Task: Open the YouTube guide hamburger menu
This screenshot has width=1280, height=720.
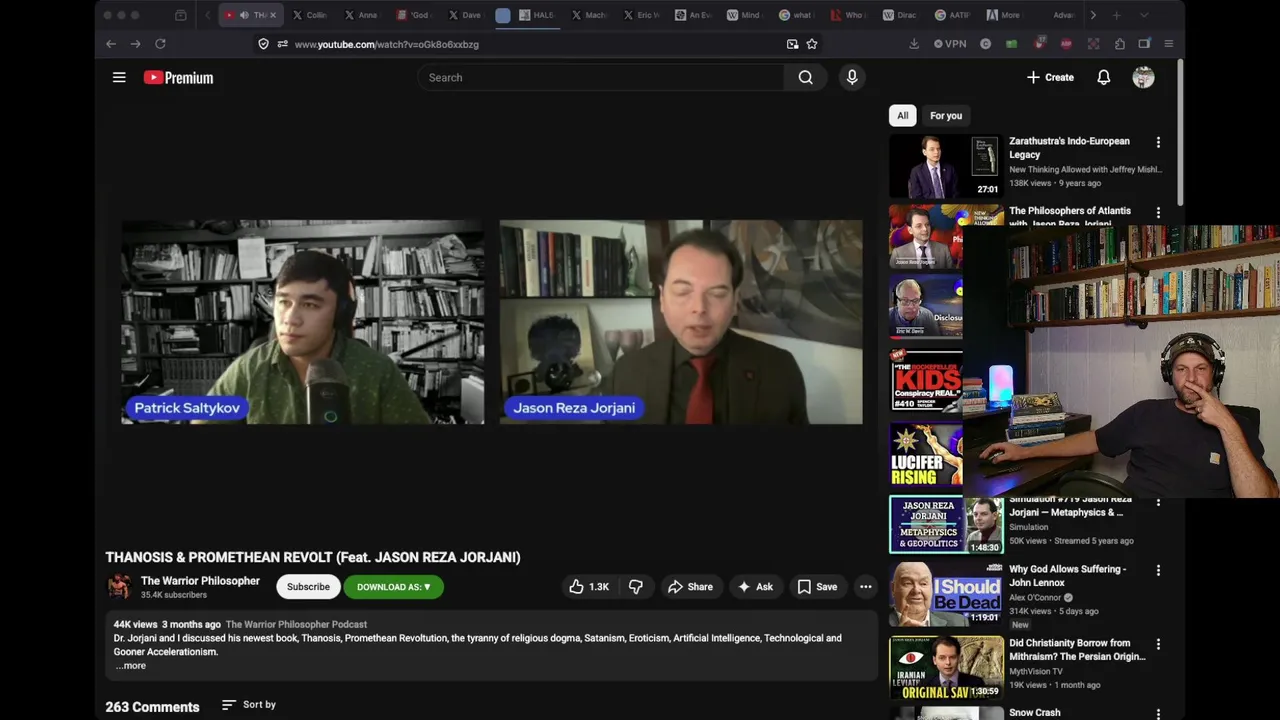Action: click(x=119, y=77)
